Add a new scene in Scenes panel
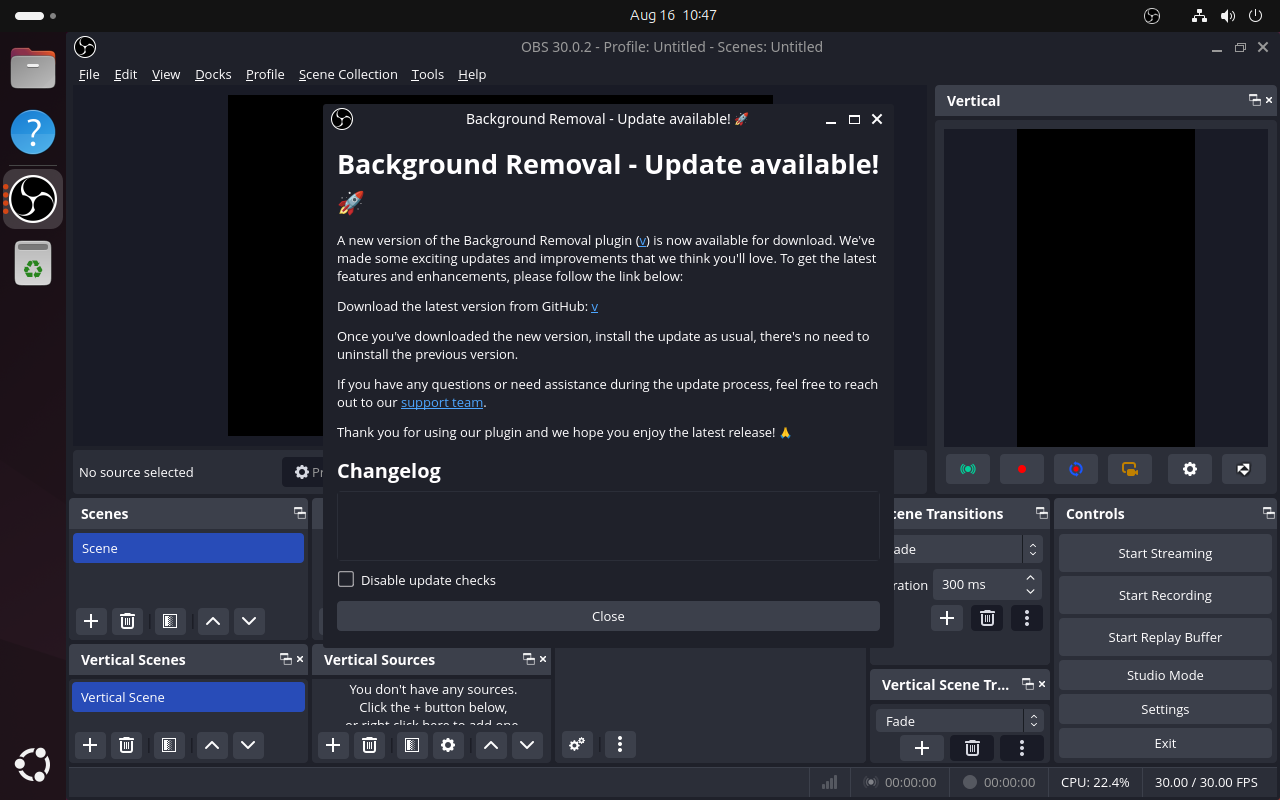Viewport: 1280px width, 800px height. click(x=91, y=621)
